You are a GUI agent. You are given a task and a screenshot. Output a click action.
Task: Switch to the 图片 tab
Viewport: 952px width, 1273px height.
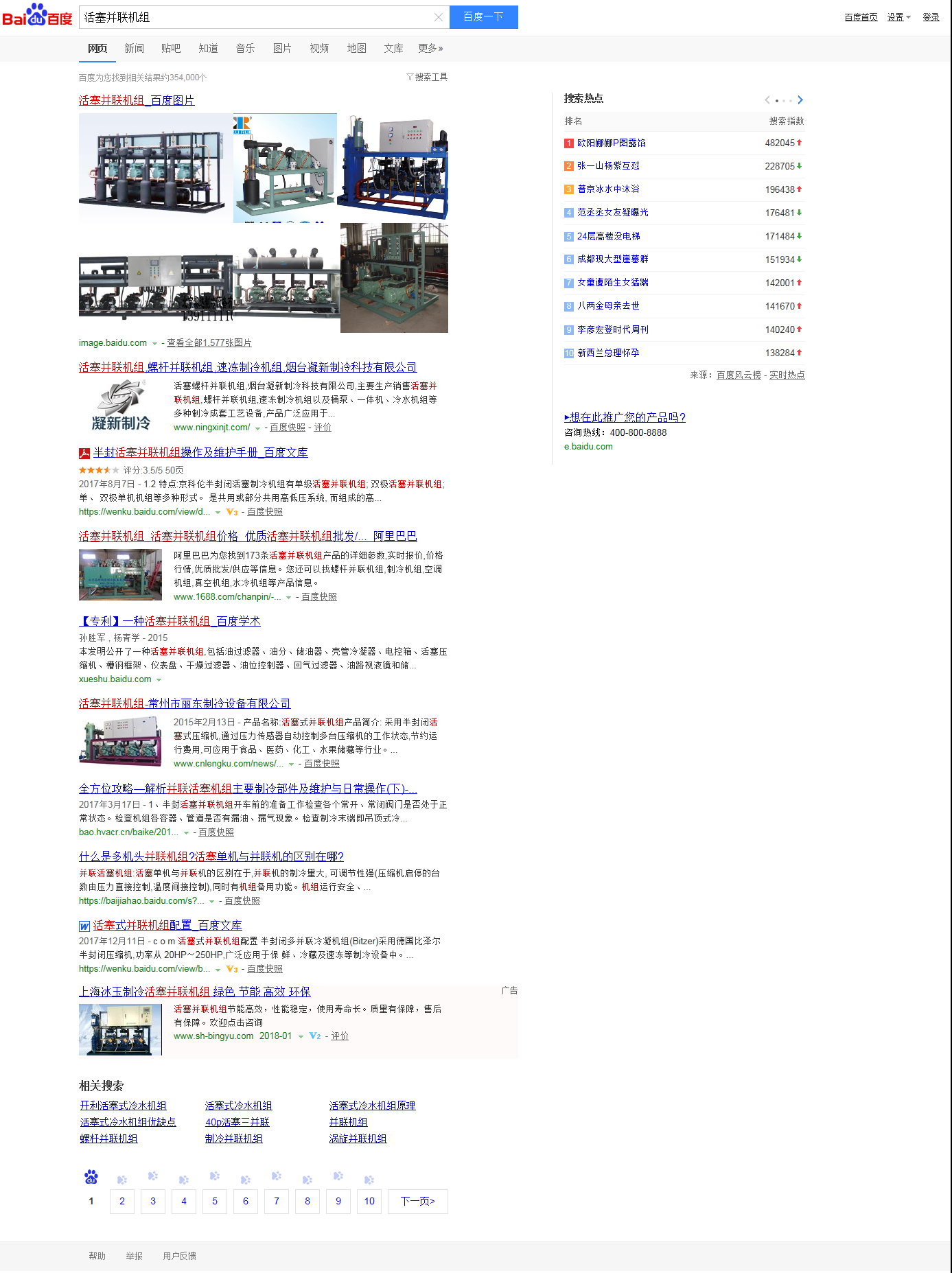[x=282, y=49]
